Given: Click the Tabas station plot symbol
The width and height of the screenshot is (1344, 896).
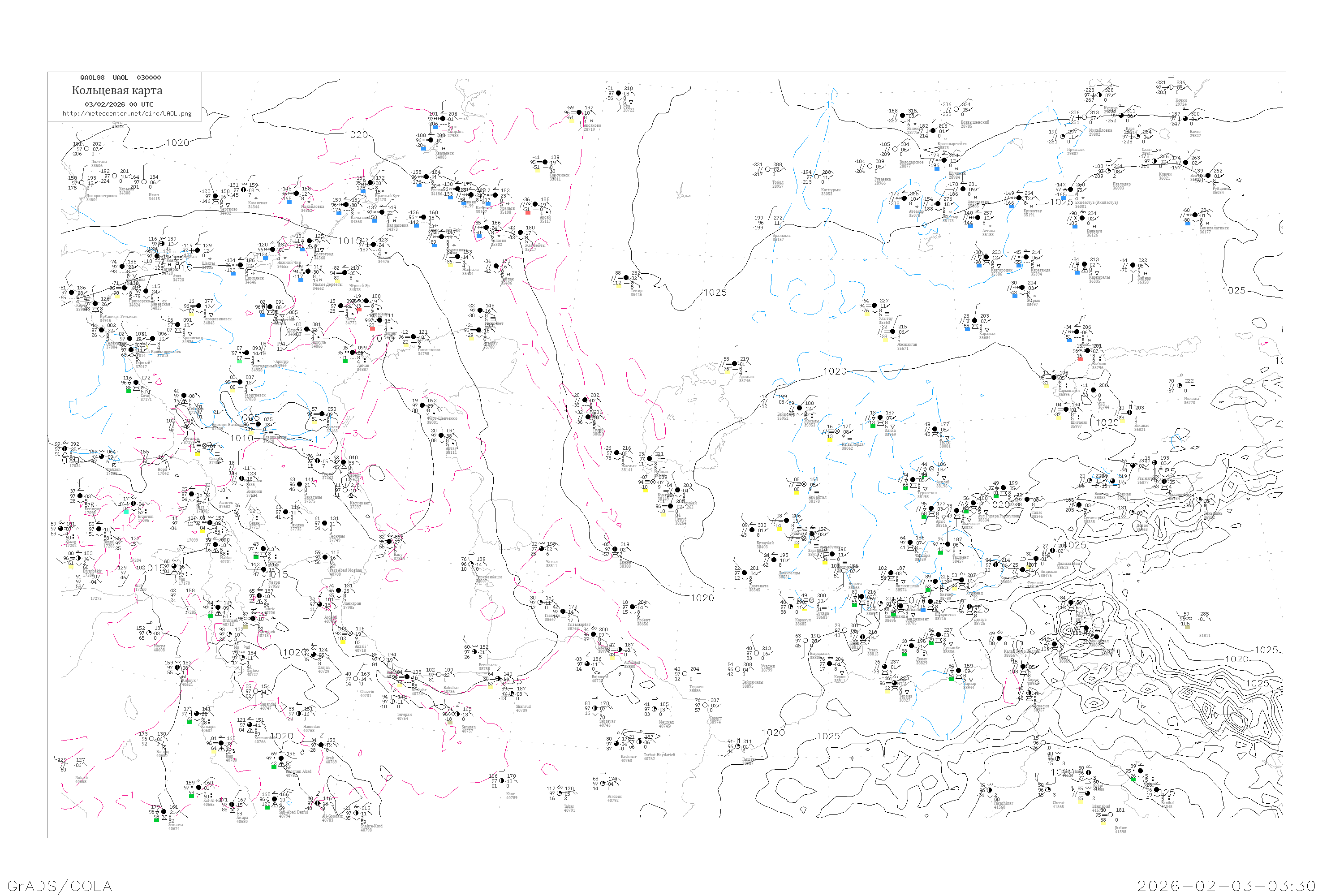Looking at the screenshot, I should point(559,794).
